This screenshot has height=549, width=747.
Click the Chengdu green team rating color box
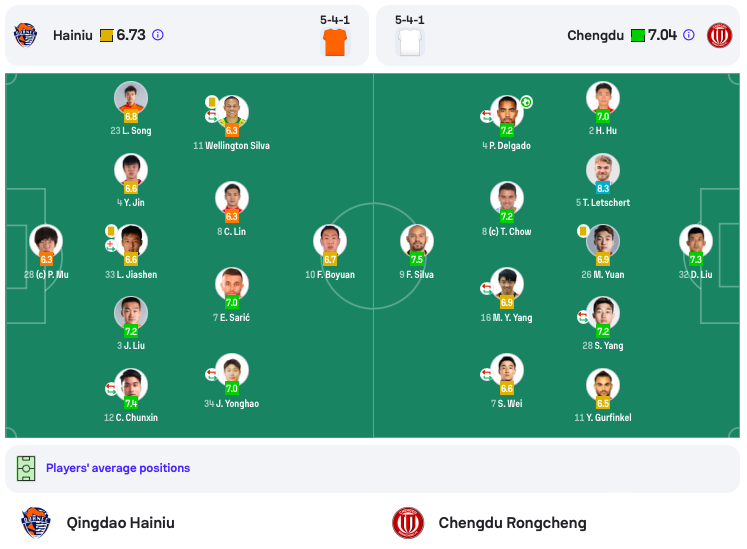637,35
